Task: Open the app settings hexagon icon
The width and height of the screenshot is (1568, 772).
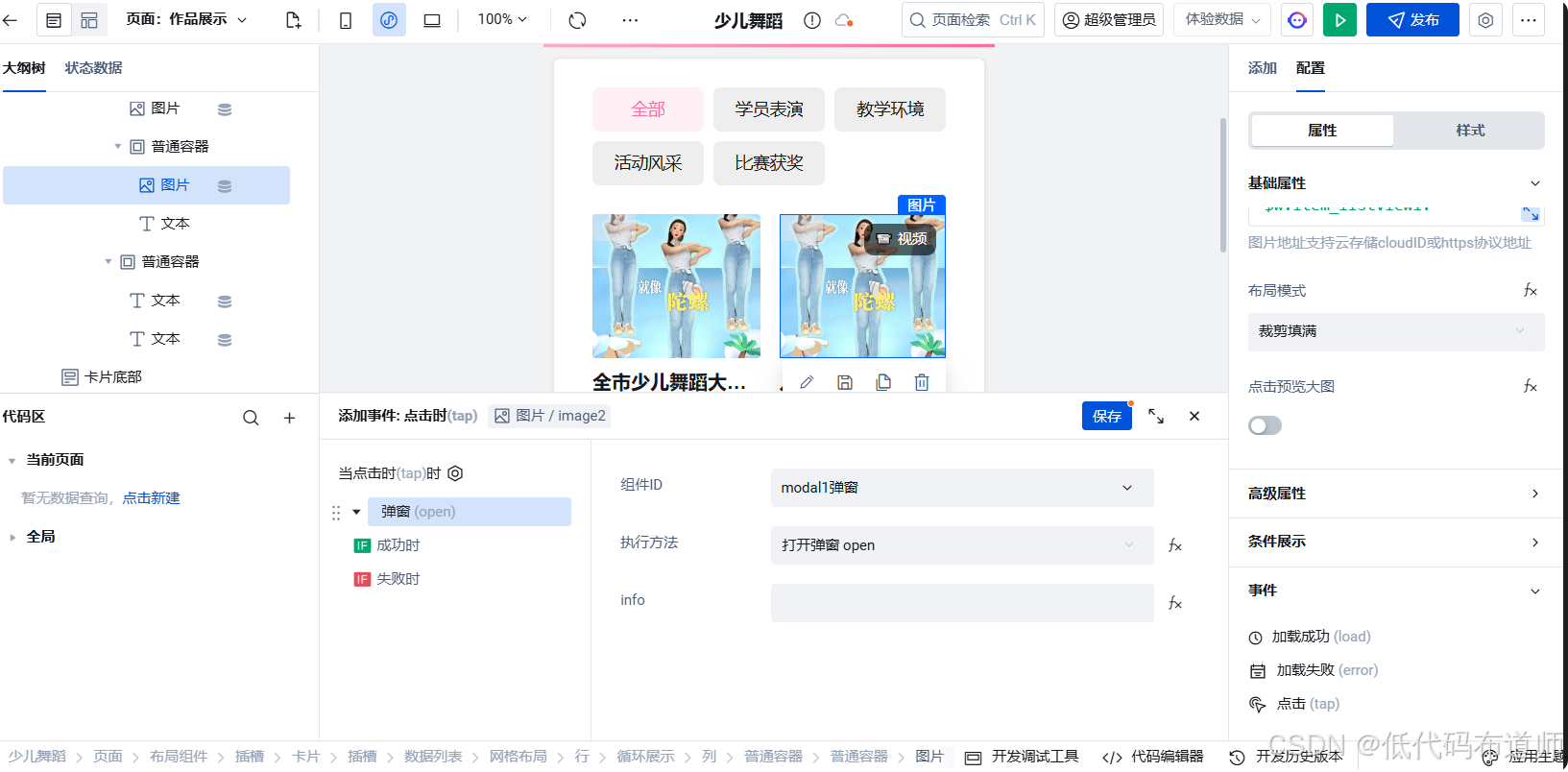Action: tap(1485, 20)
